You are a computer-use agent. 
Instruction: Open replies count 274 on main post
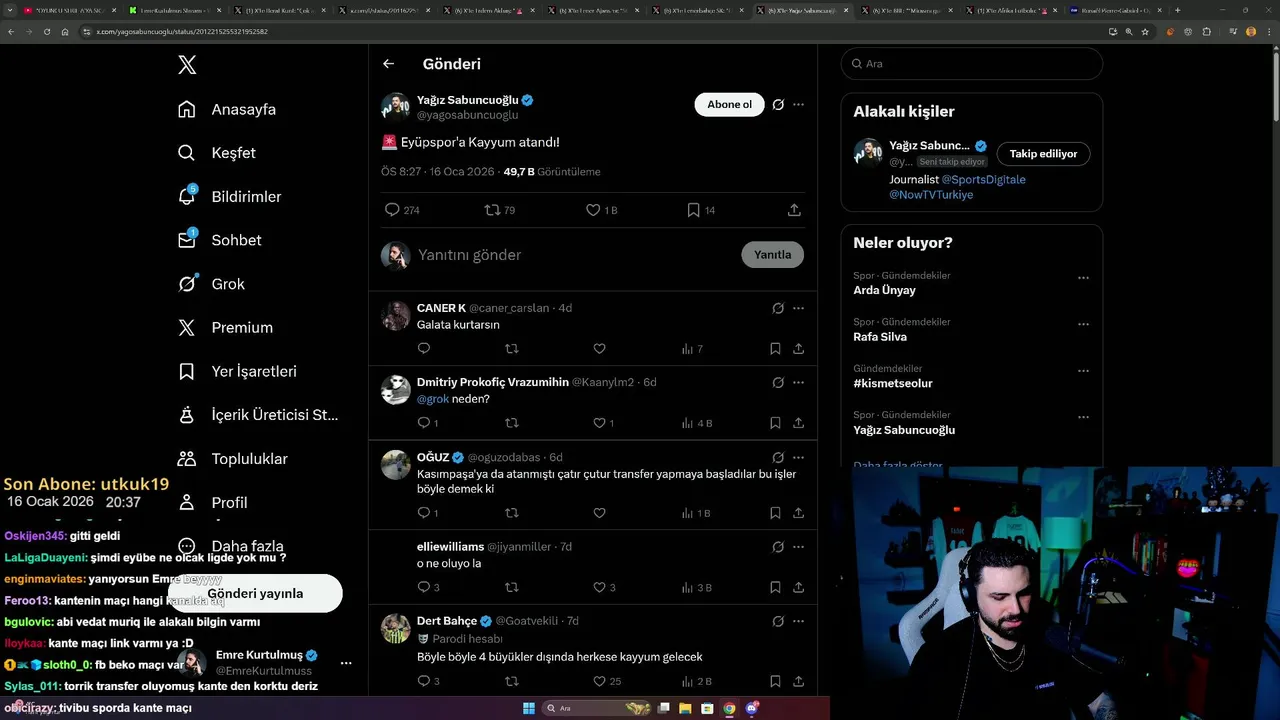coord(402,210)
